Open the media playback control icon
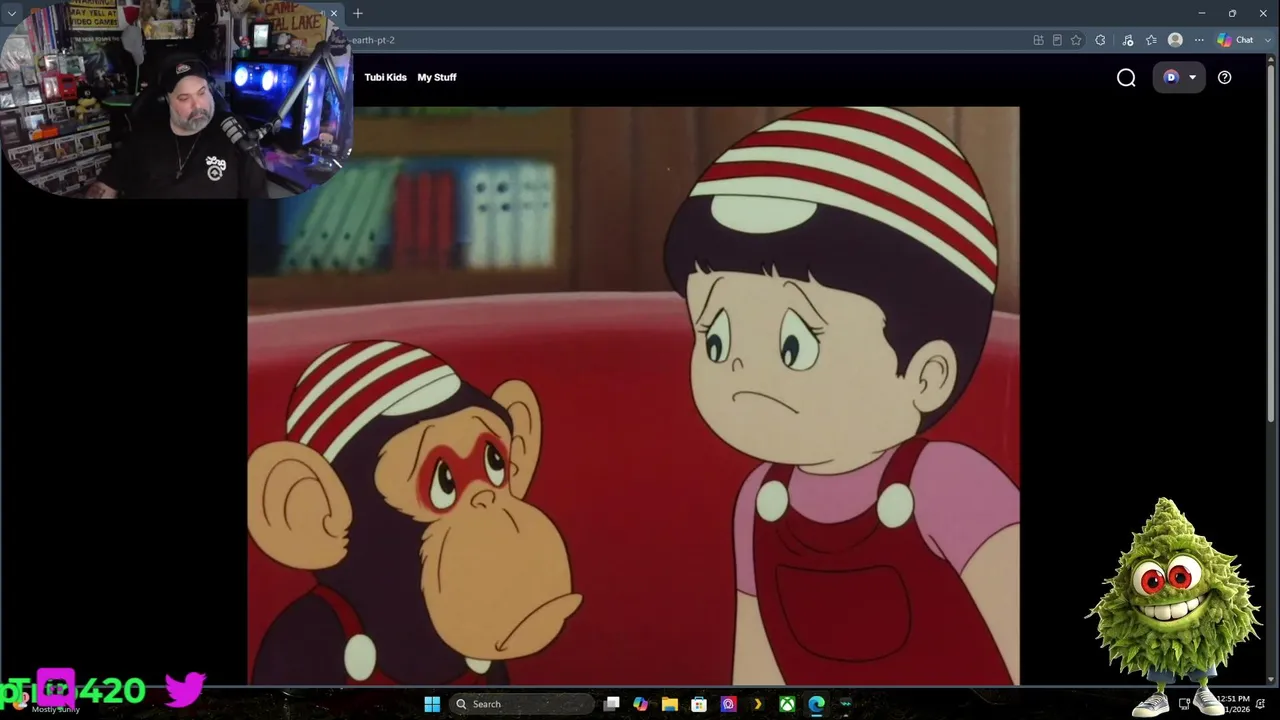1280x720 pixels. 1128,40
